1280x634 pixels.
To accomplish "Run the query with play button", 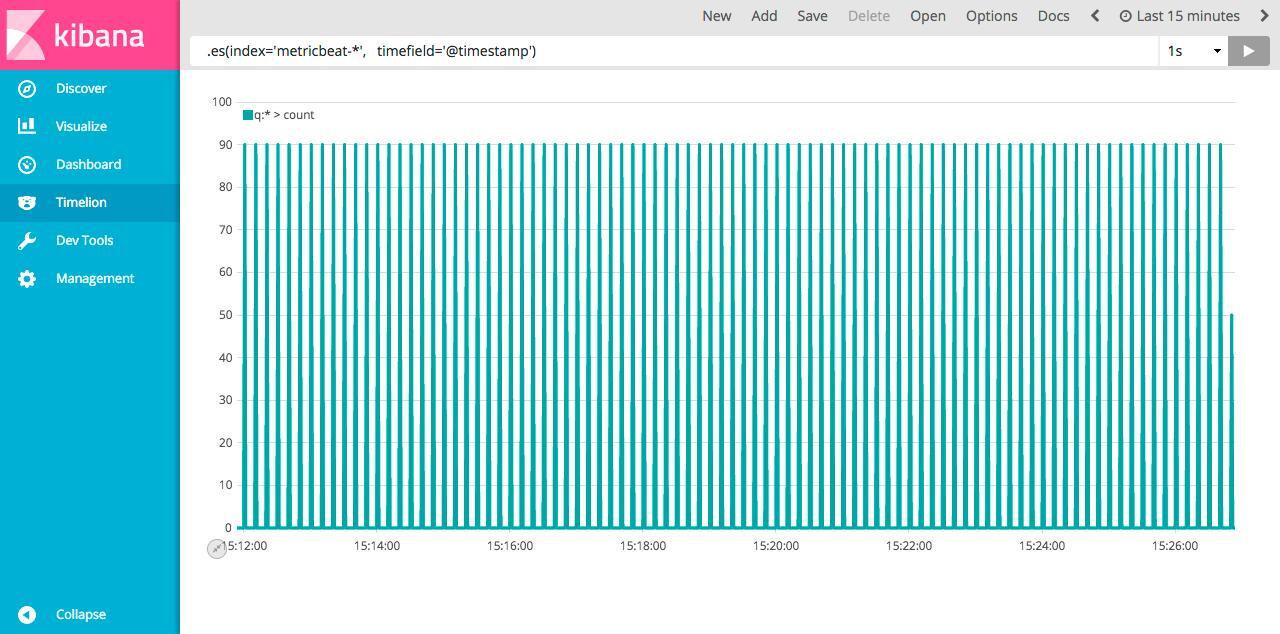I will pos(1248,51).
